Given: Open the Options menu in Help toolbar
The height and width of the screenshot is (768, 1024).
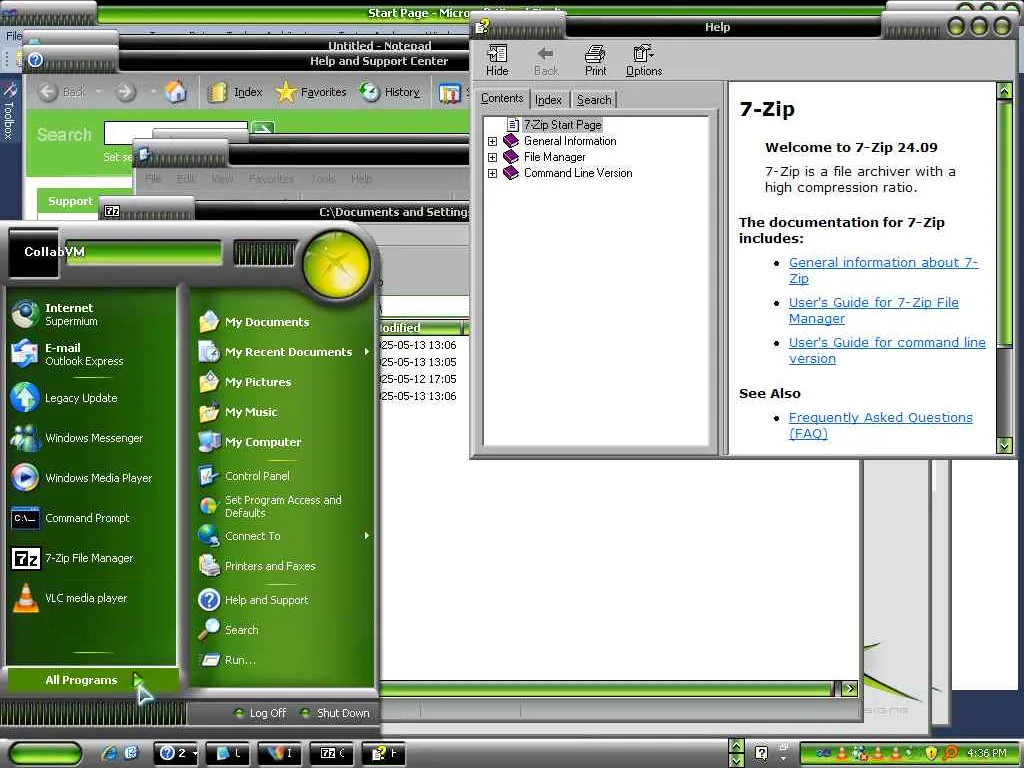Looking at the screenshot, I should point(643,60).
